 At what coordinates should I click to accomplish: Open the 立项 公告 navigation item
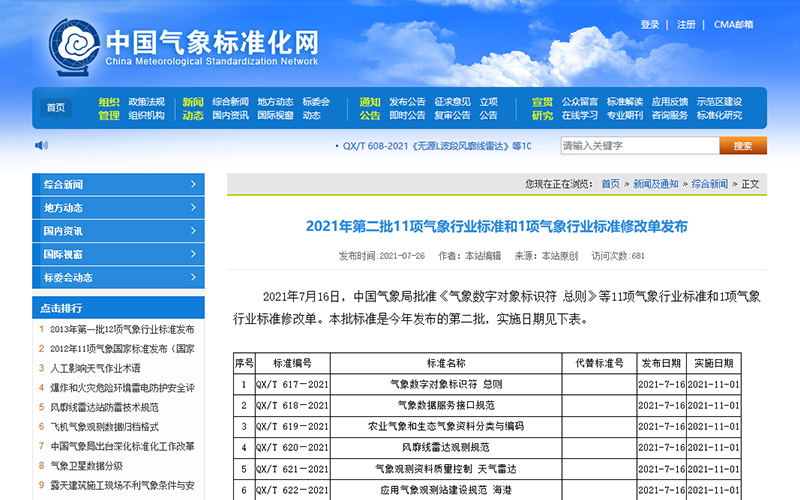pyautogui.click(x=488, y=108)
